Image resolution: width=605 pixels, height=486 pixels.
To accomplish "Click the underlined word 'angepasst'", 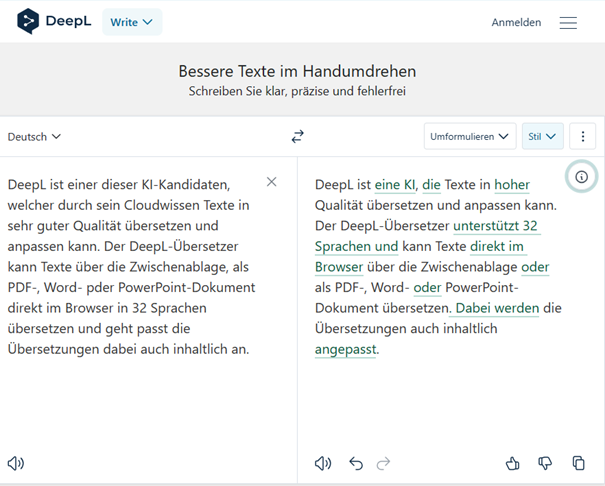I will click(346, 350).
